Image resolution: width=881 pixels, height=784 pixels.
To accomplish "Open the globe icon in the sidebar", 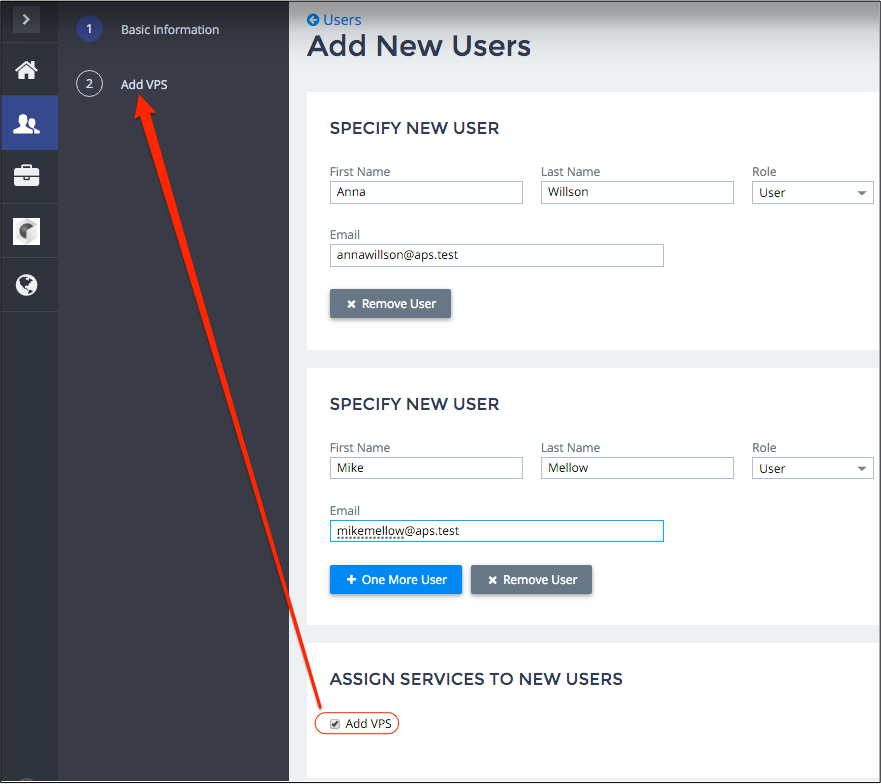I will (27, 285).
